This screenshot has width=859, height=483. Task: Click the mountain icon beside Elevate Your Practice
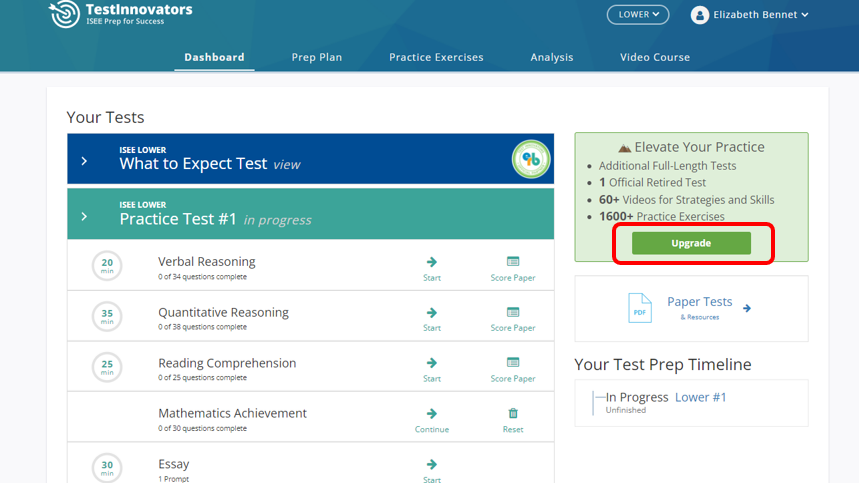point(625,147)
